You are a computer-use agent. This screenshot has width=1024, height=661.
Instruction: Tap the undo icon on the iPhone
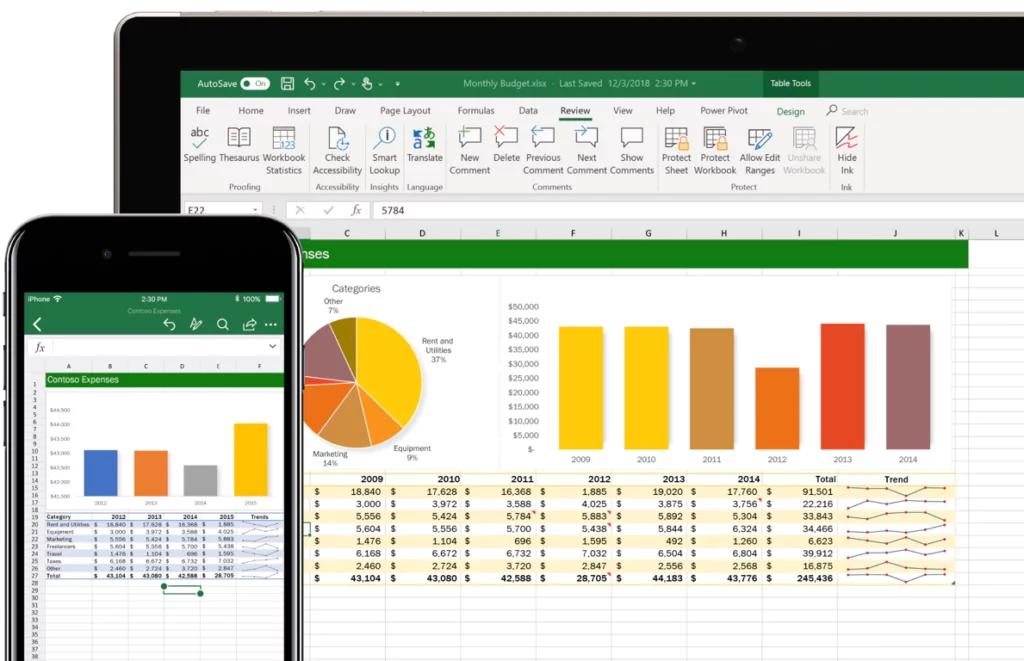(169, 325)
